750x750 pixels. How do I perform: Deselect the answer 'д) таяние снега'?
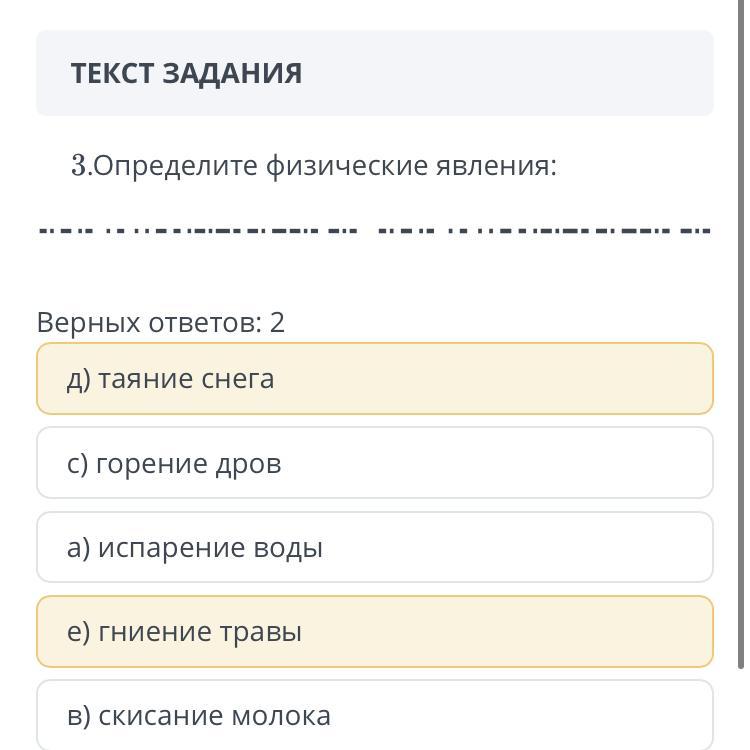(x=374, y=379)
